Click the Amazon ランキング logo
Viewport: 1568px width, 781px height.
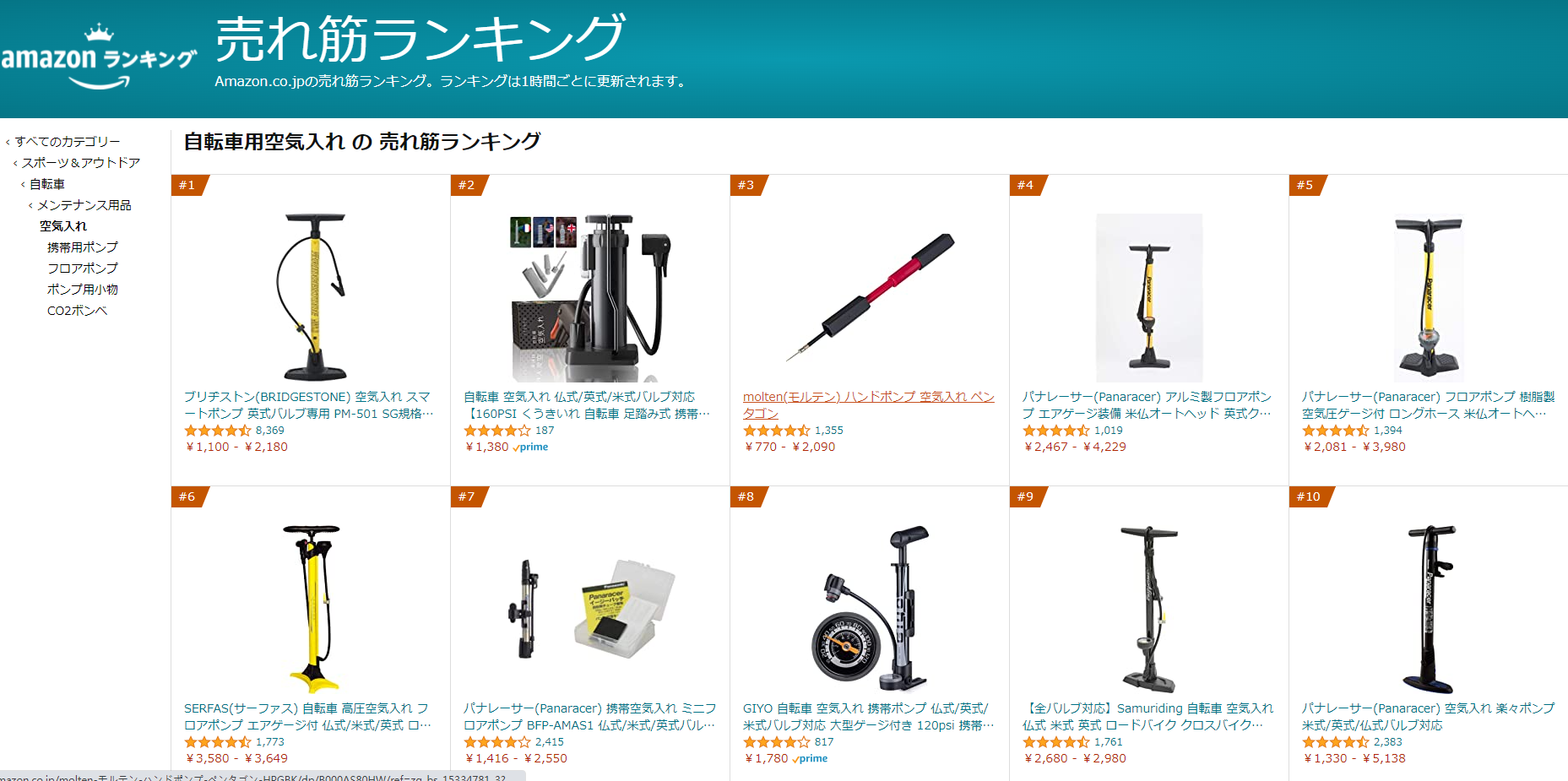coord(99,57)
